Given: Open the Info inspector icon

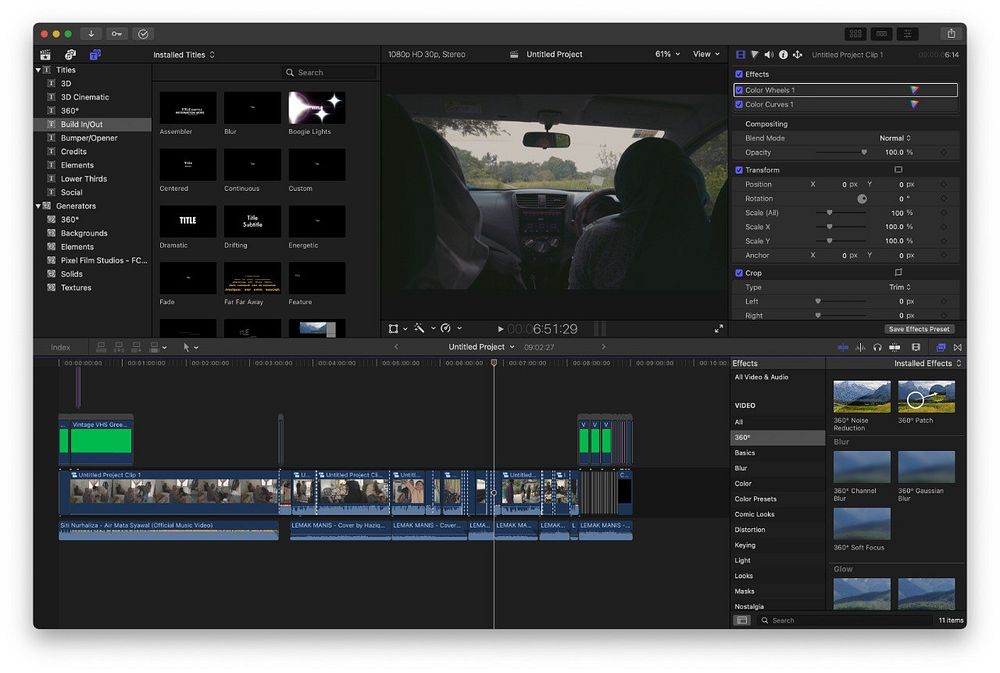Looking at the screenshot, I should click(783, 55).
